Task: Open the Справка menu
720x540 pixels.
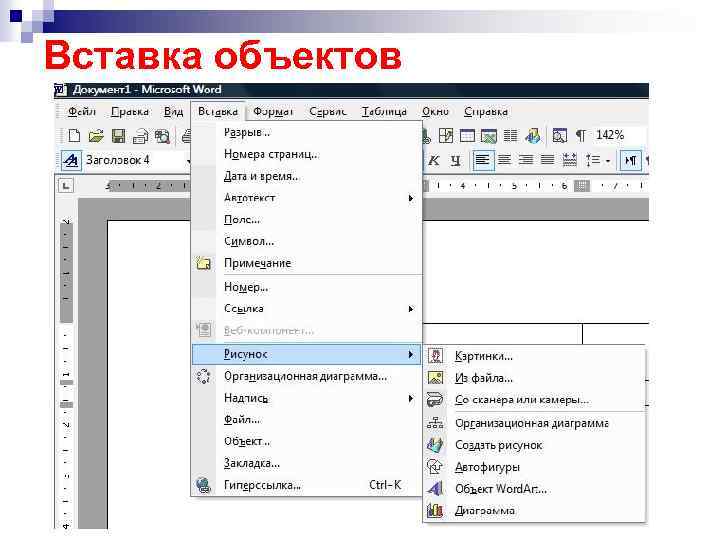Action: click(x=486, y=112)
